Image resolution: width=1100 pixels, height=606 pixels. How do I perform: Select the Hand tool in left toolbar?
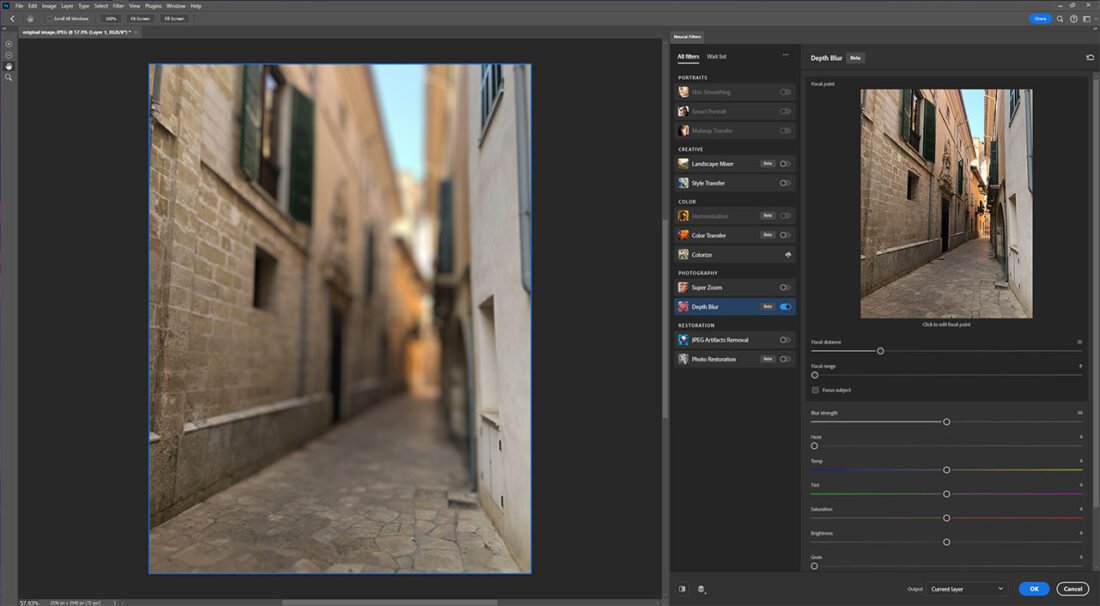coord(8,66)
